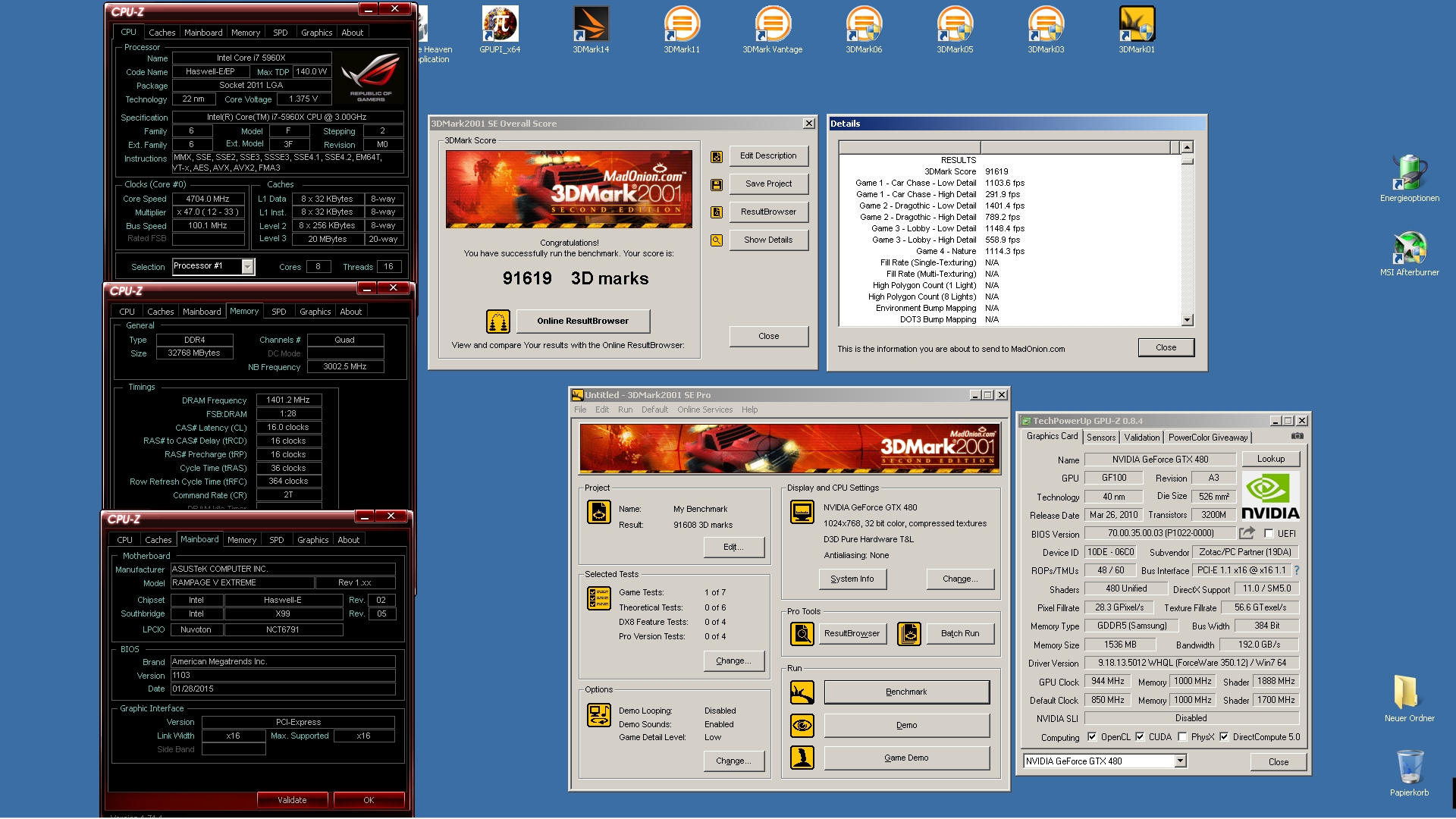Click System Info button
The image size is (1456, 819).
pyautogui.click(x=852, y=579)
